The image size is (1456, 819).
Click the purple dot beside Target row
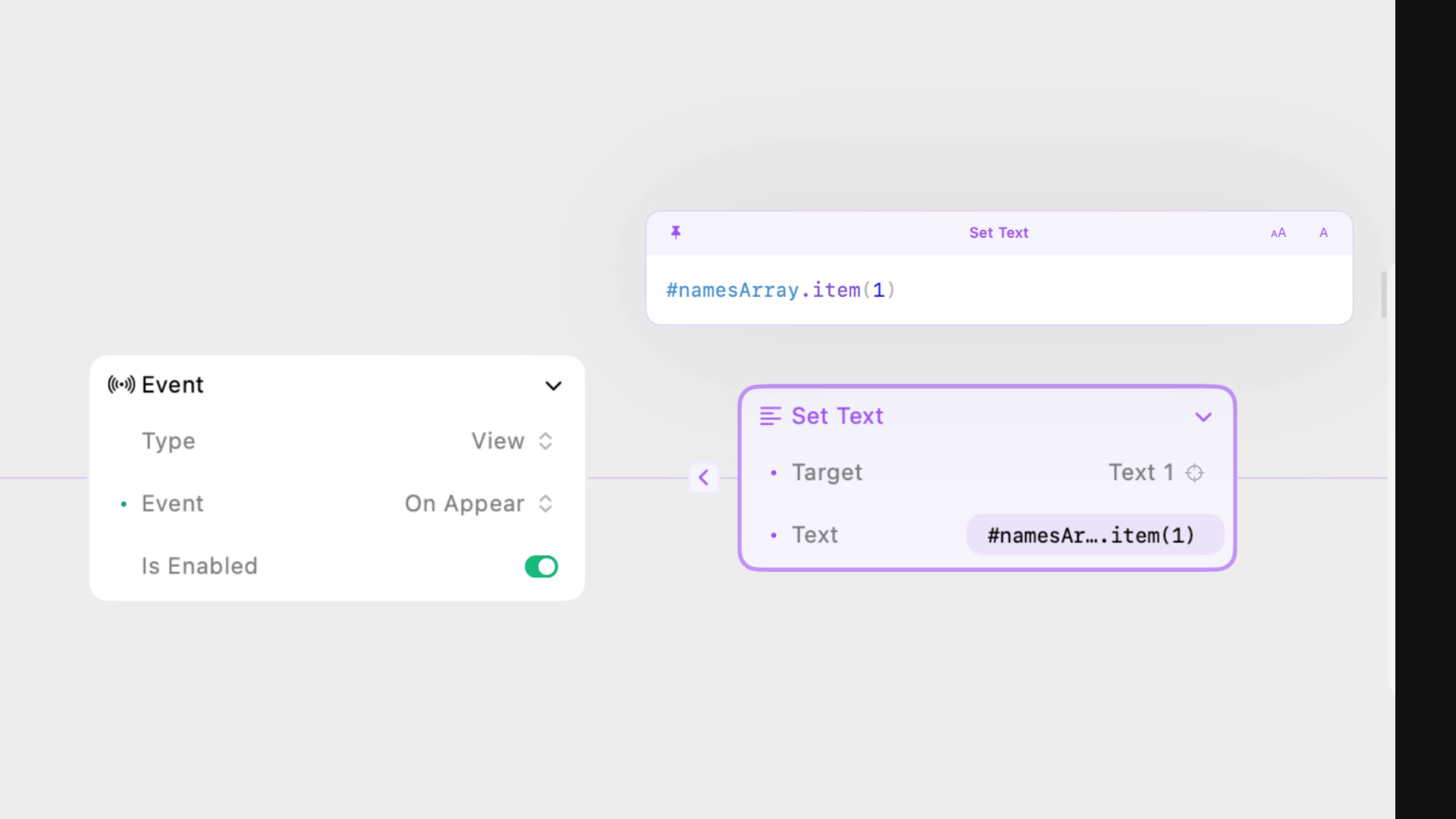coord(774,472)
